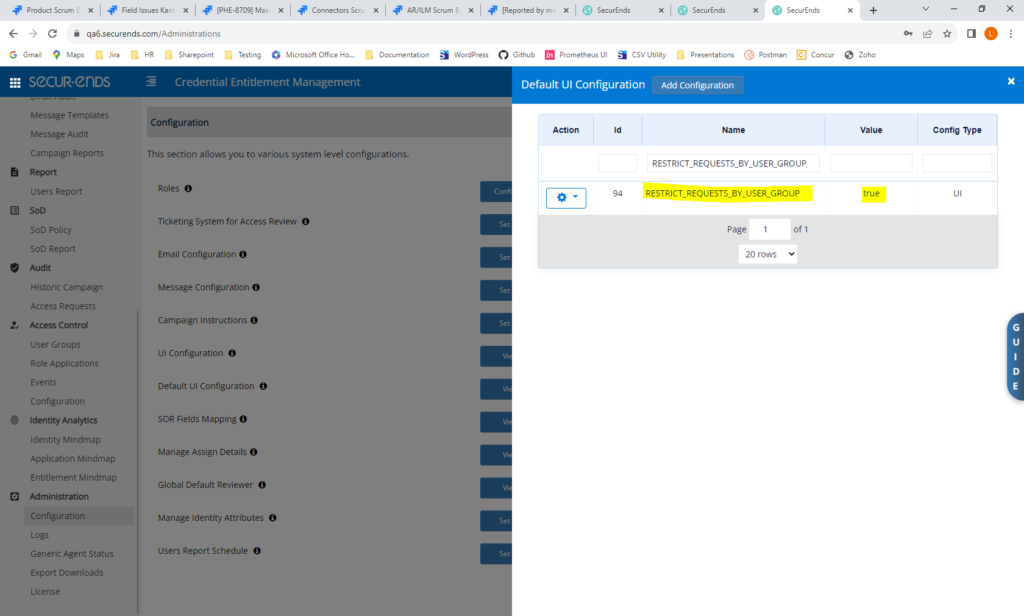Open the app grid launcher icon
Screen dimensions: 1024x616
tap(15, 82)
